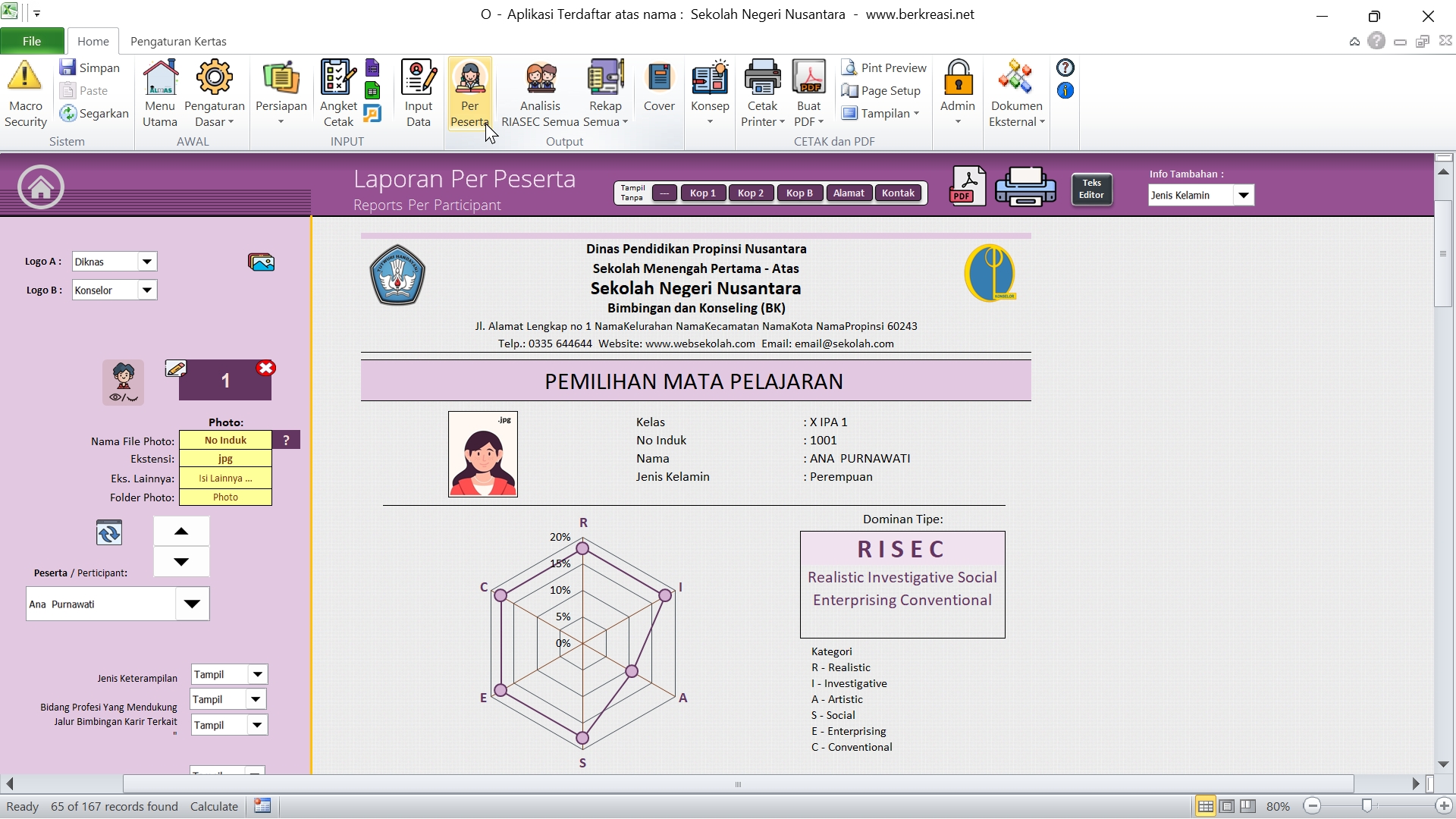Open the File menu tab
This screenshot has width=1456, height=819.
[x=32, y=41]
